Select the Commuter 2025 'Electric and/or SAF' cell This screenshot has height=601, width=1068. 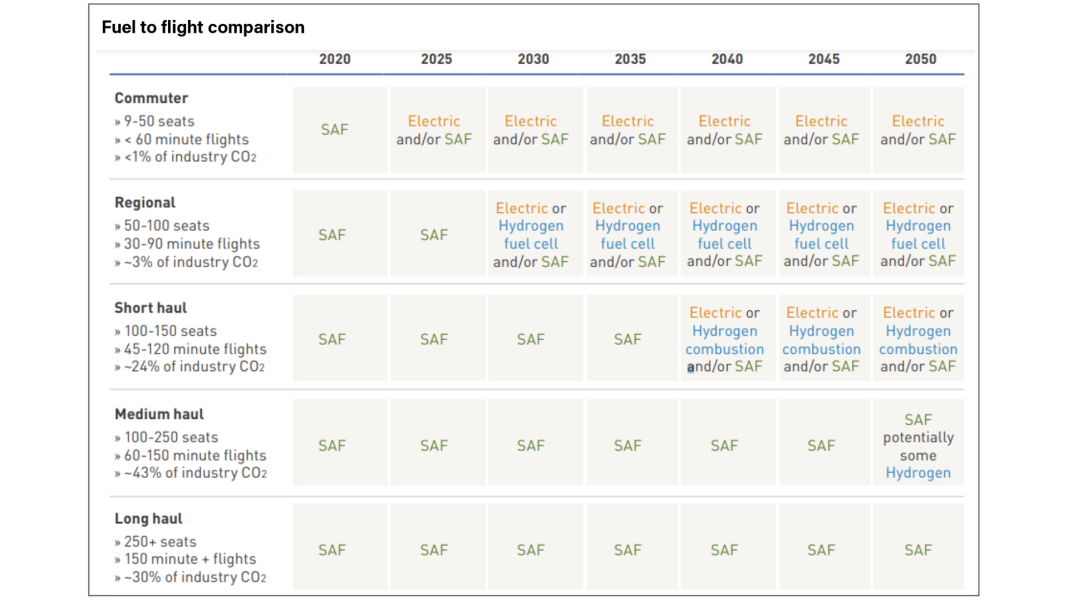(434, 130)
